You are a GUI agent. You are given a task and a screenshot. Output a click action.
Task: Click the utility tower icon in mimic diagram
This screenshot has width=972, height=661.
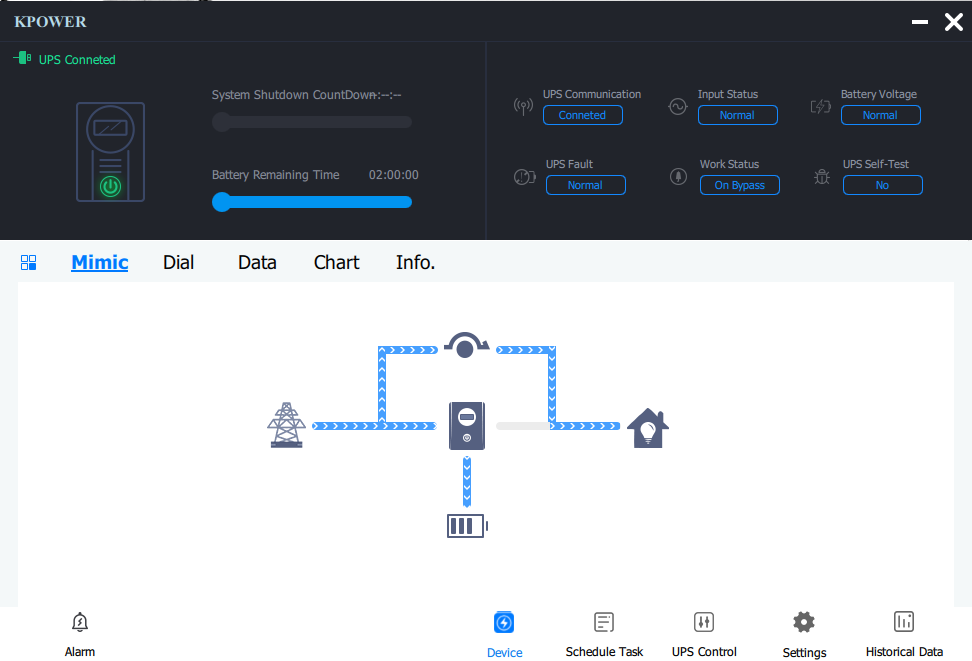pyautogui.click(x=286, y=425)
